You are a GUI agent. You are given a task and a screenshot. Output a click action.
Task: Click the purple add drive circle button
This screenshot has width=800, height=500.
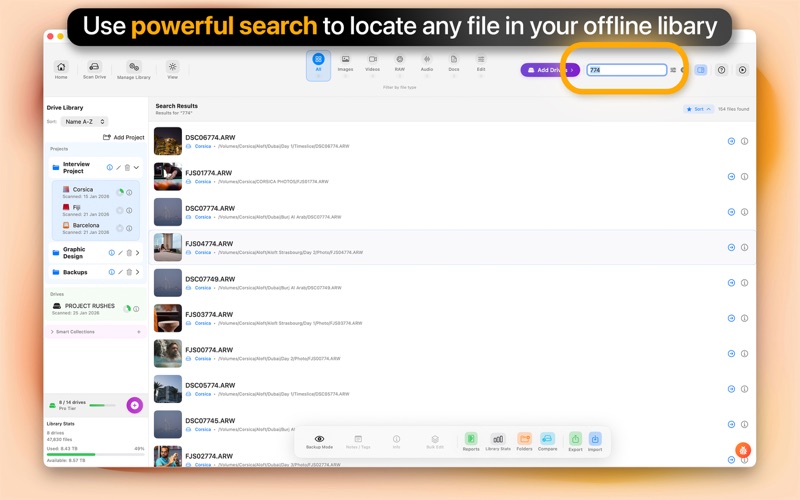click(x=135, y=405)
